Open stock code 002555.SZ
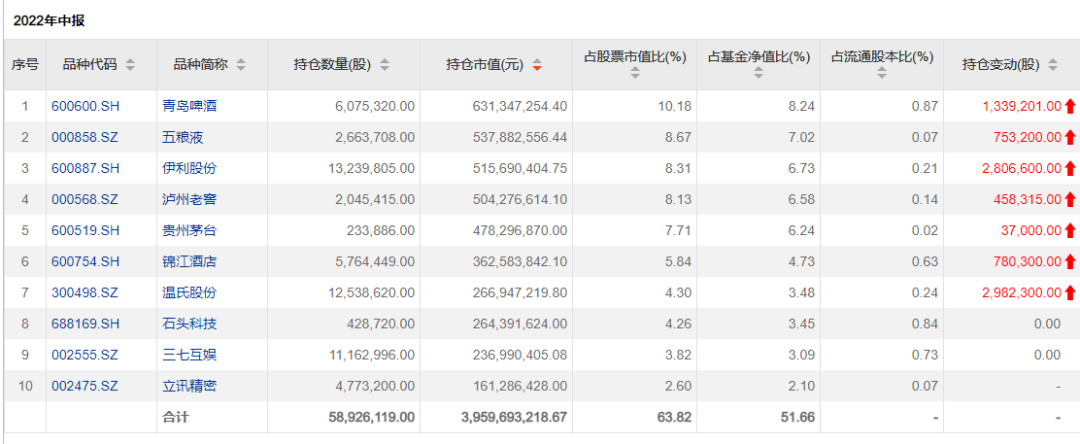This screenshot has width=1080, height=444. tap(85, 355)
